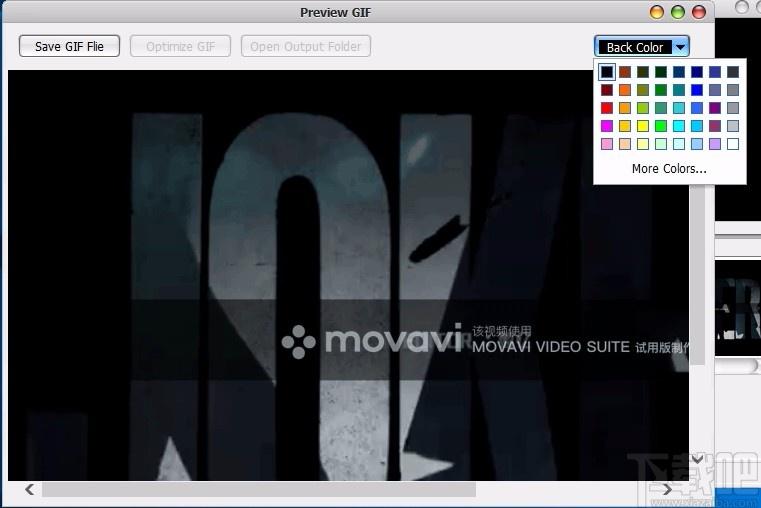
Task: Select the dark maroon swatch
Action: (x=607, y=90)
